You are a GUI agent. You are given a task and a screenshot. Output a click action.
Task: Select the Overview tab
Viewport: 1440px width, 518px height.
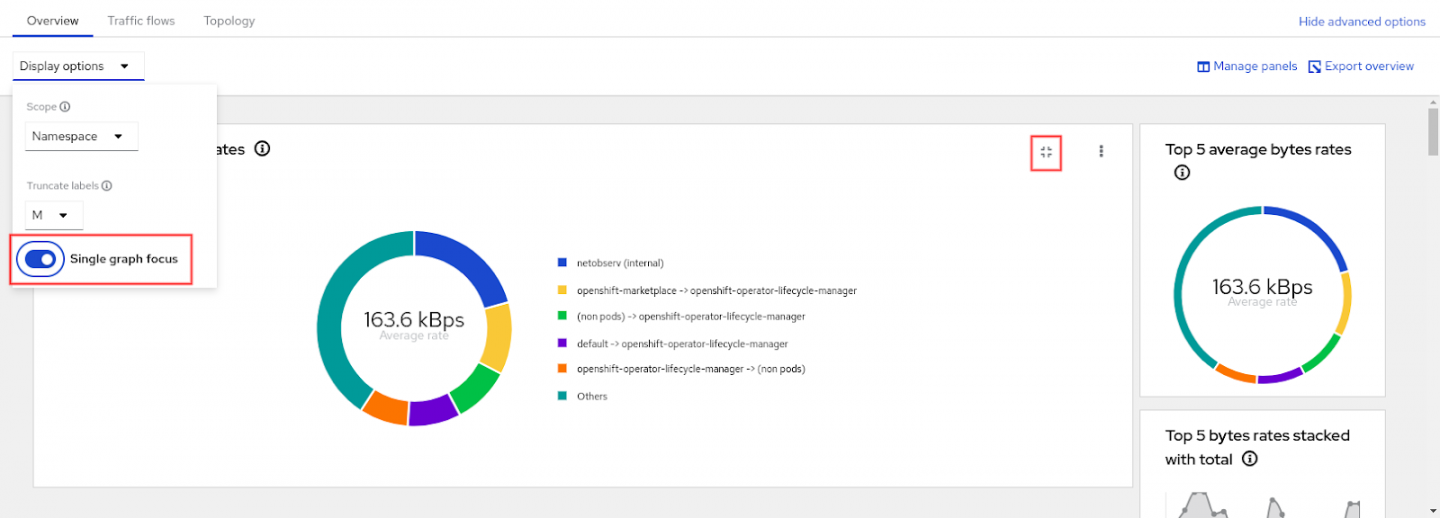click(x=52, y=20)
